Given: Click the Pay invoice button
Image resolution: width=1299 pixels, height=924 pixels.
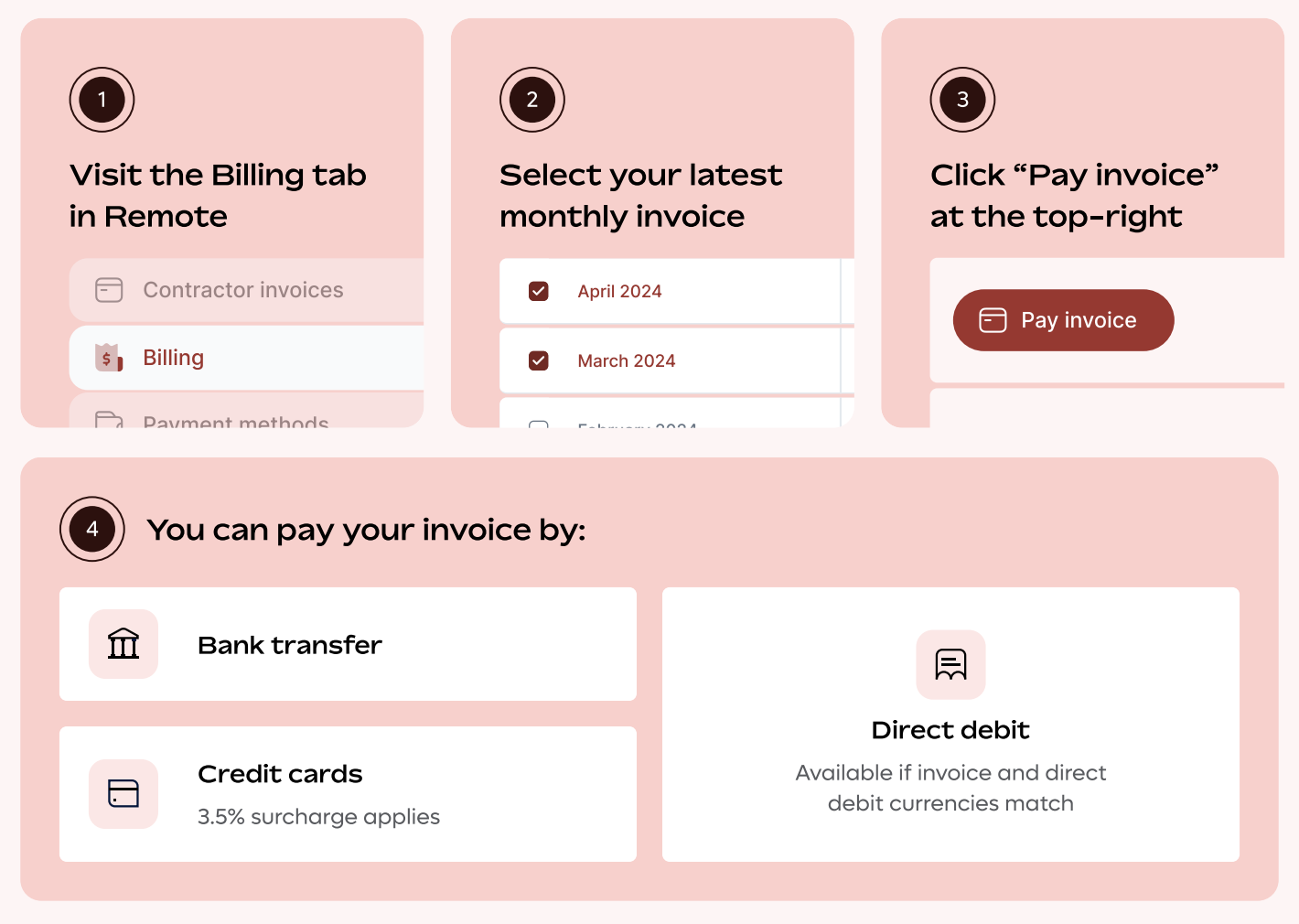Looking at the screenshot, I should pos(1063,320).
